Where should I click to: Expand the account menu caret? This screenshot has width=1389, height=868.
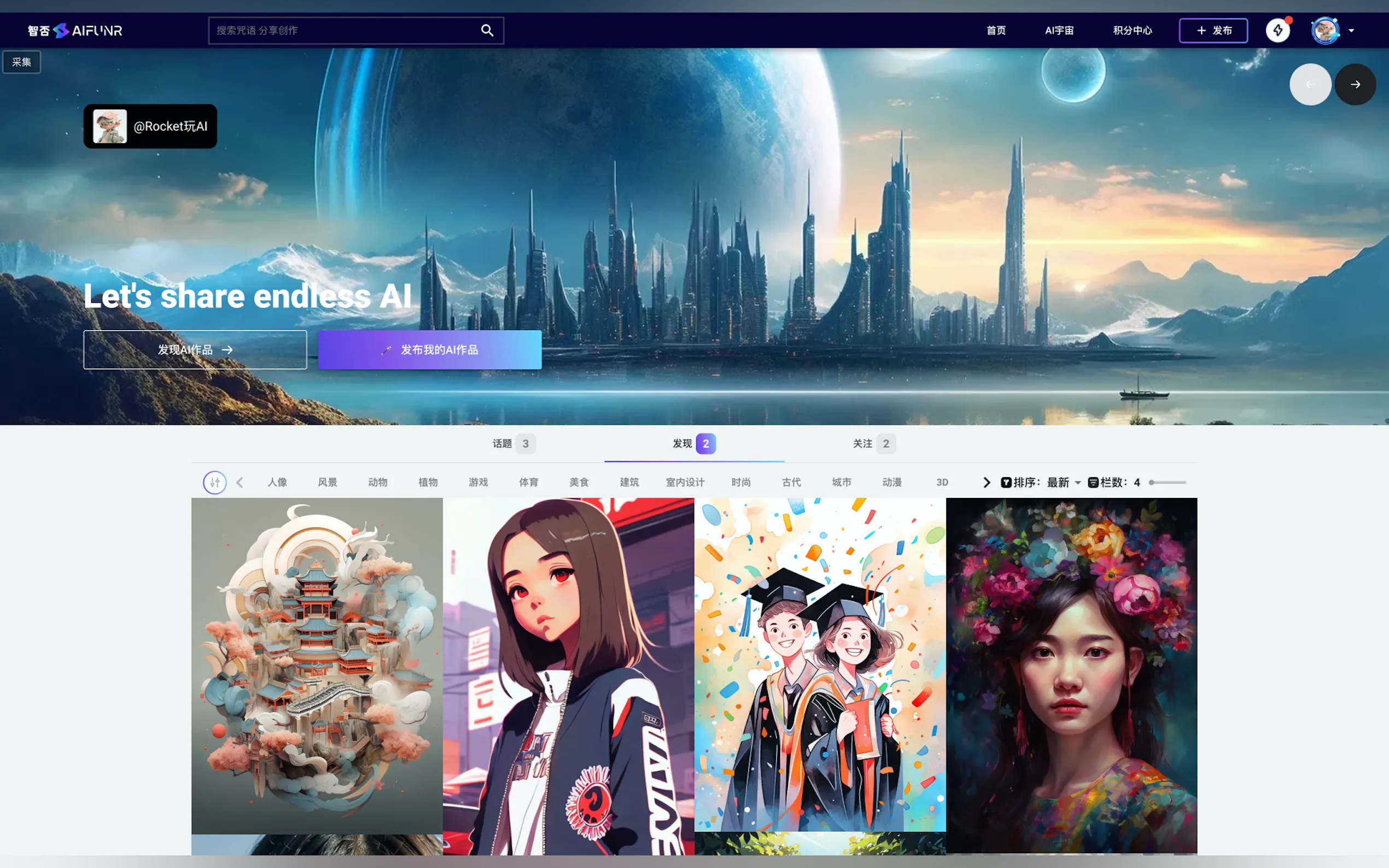[1352, 31]
